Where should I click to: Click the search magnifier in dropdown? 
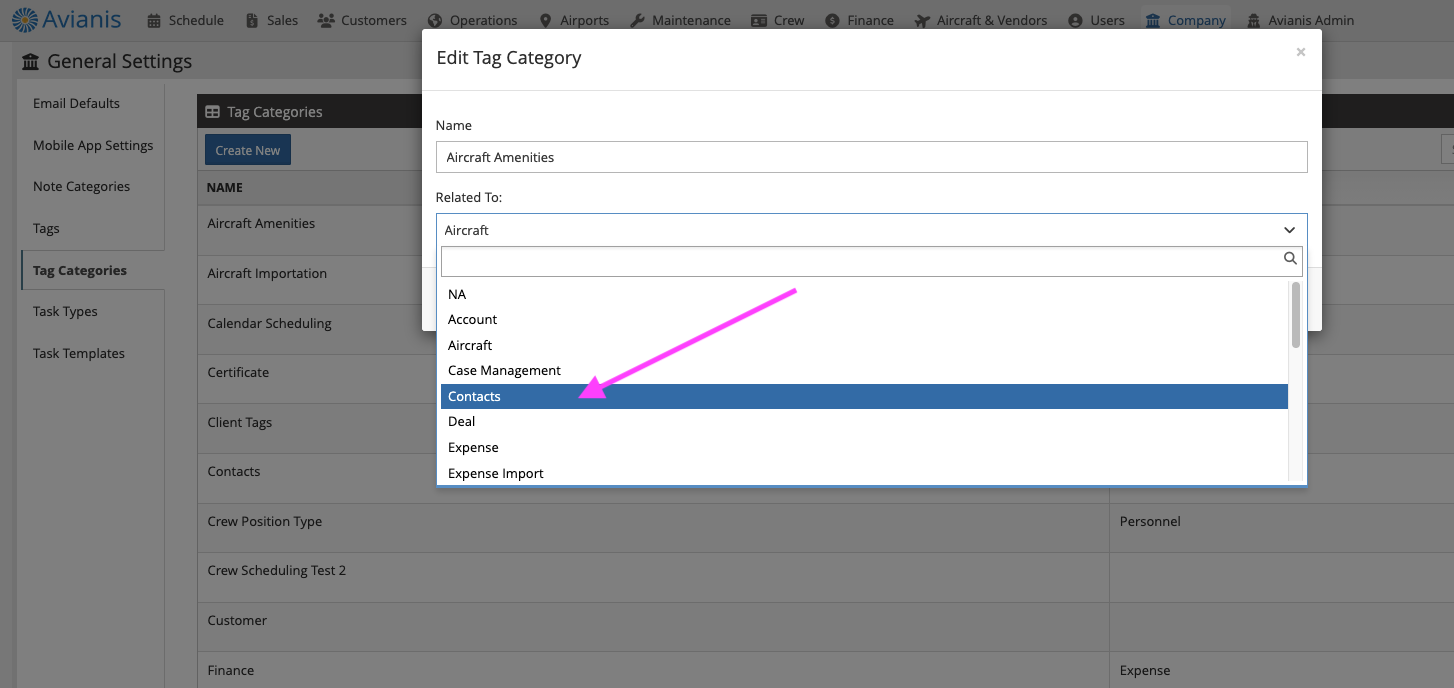[x=1290, y=259]
